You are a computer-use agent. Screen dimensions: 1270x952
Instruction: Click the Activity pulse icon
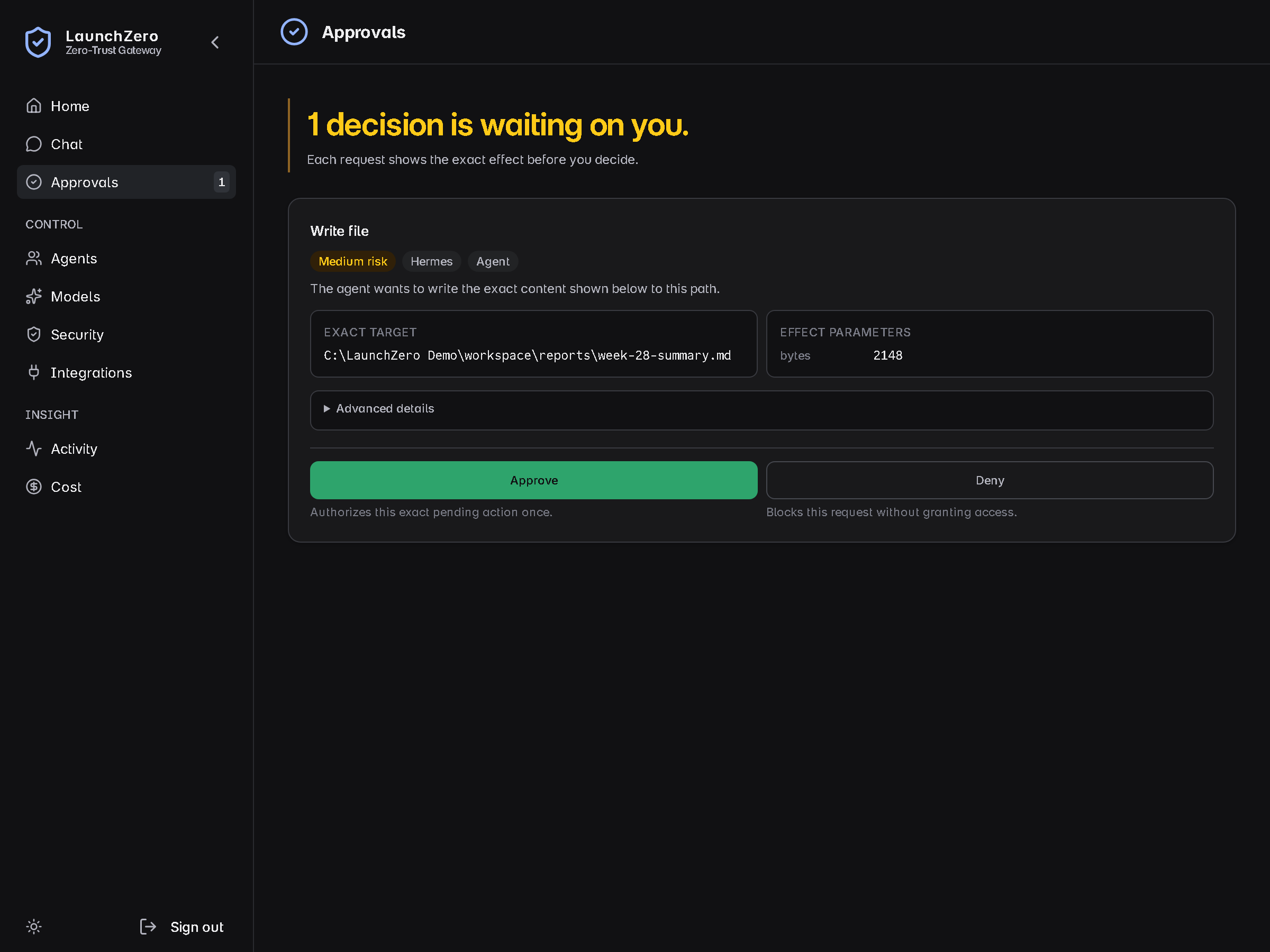[x=34, y=448]
